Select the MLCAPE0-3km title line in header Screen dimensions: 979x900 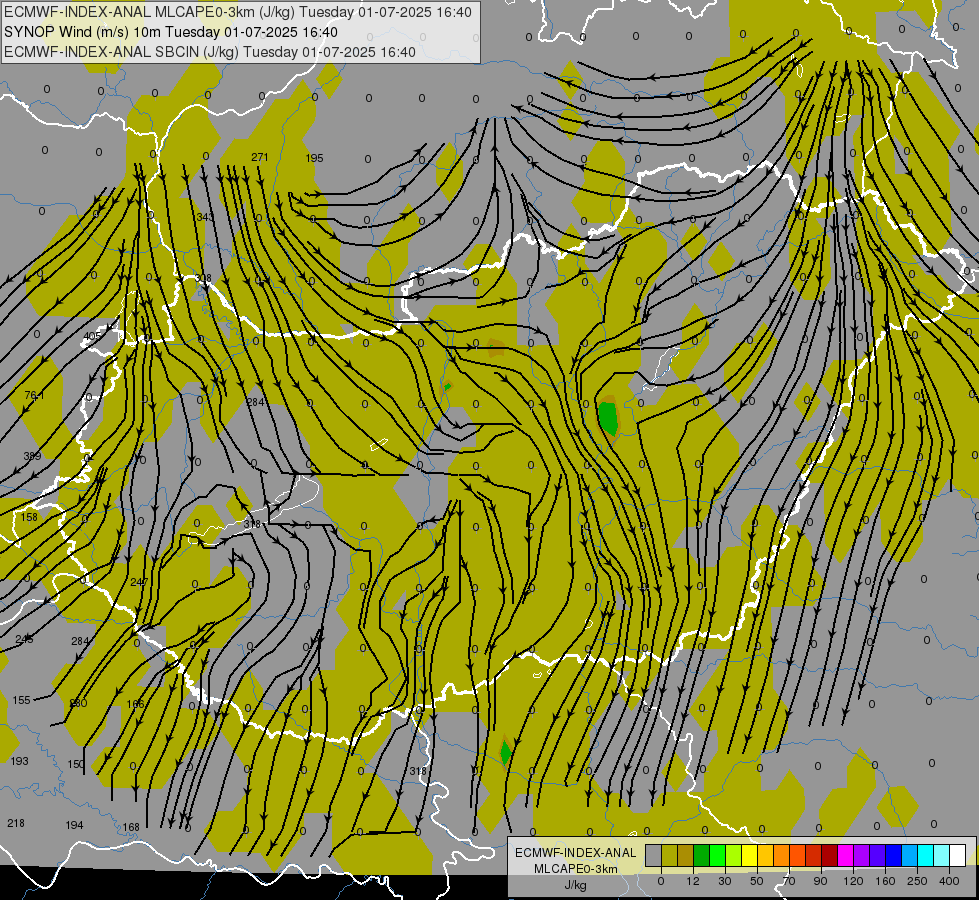point(238,12)
